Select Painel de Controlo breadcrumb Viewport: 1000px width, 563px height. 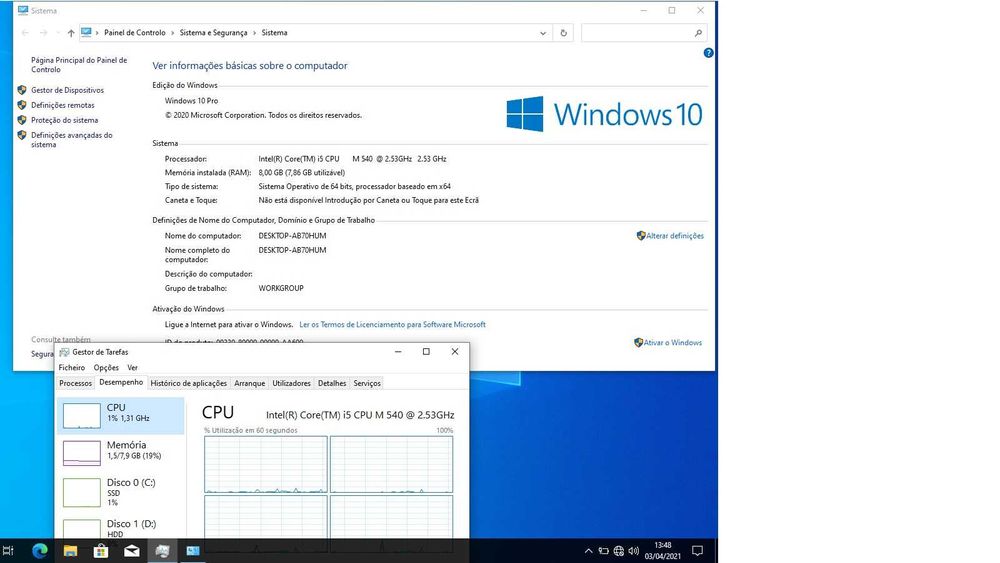(x=135, y=33)
